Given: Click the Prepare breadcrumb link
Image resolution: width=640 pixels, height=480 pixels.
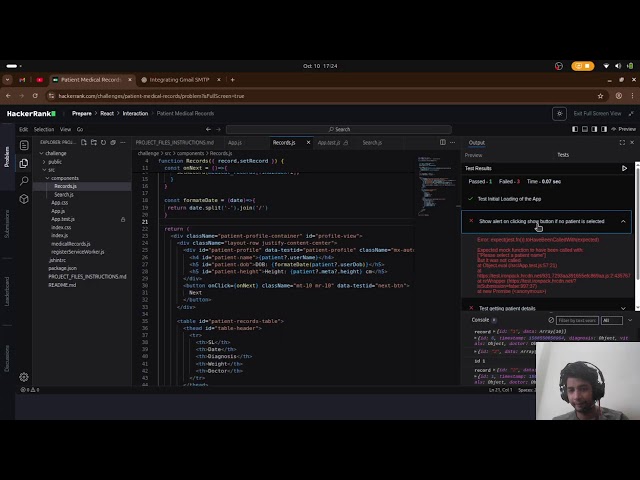Looking at the screenshot, I should [x=82, y=113].
